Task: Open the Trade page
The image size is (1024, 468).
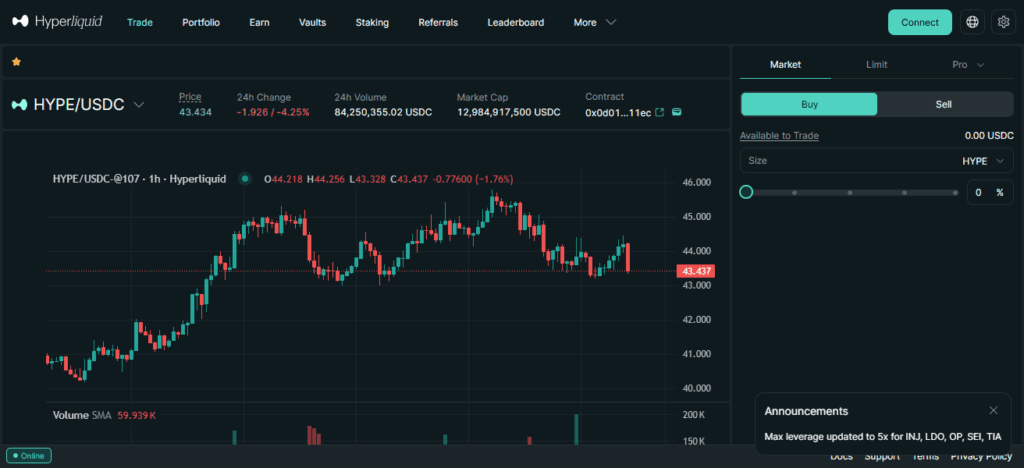Action: coord(140,22)
